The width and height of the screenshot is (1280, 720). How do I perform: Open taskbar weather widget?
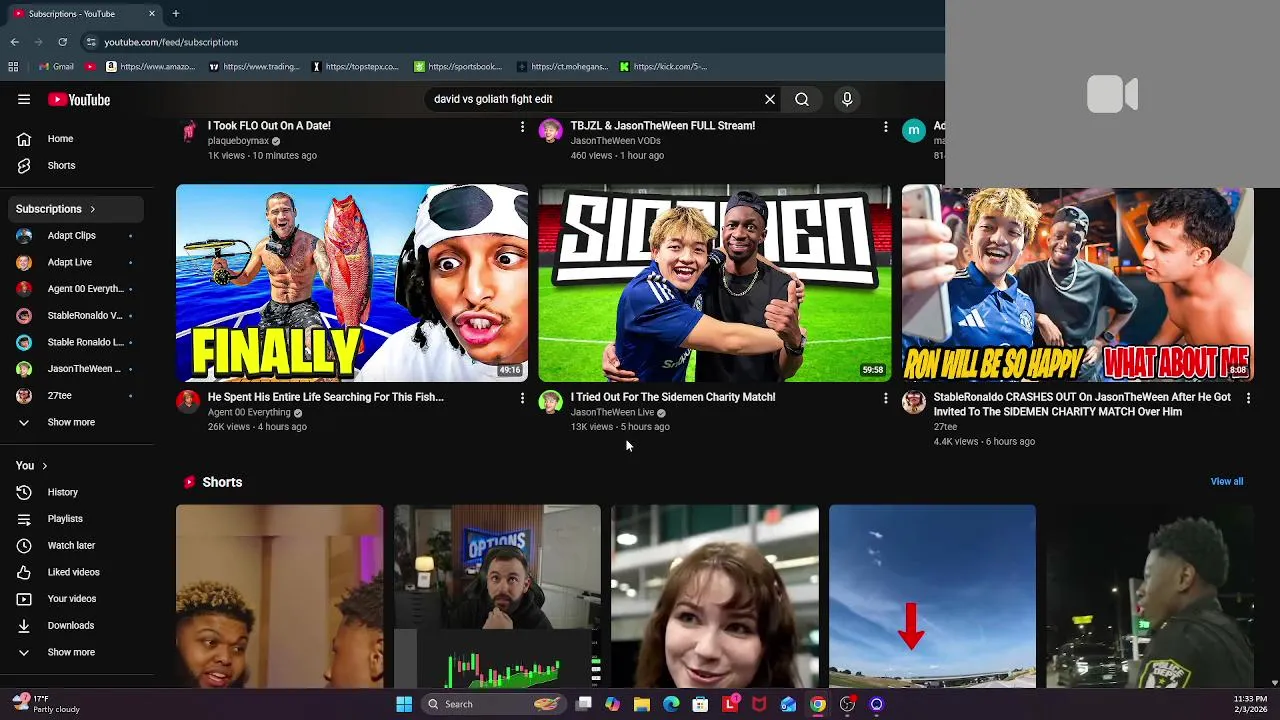(x=46, y=704)
